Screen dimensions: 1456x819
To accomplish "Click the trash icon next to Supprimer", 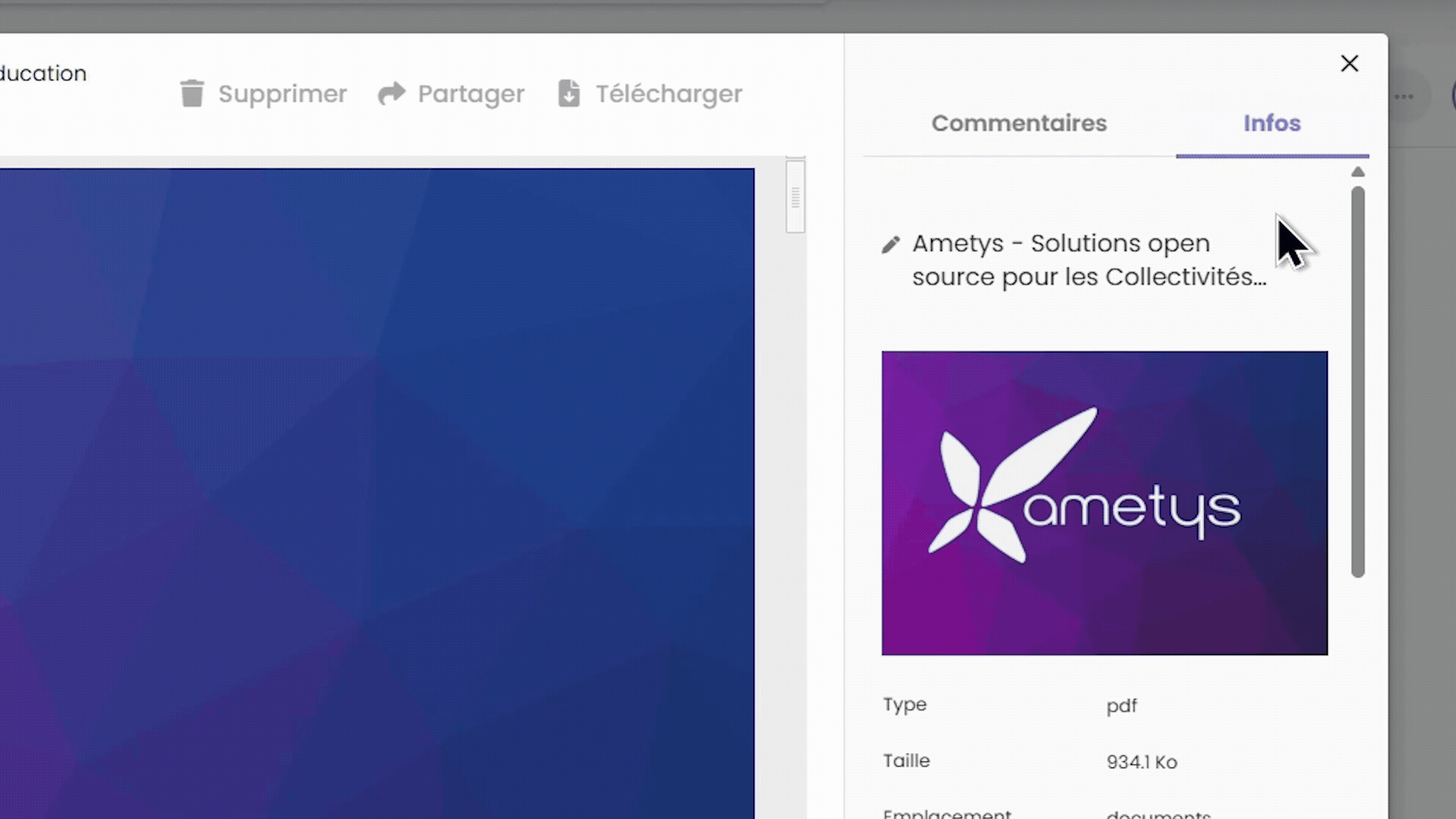I will 192,93.
